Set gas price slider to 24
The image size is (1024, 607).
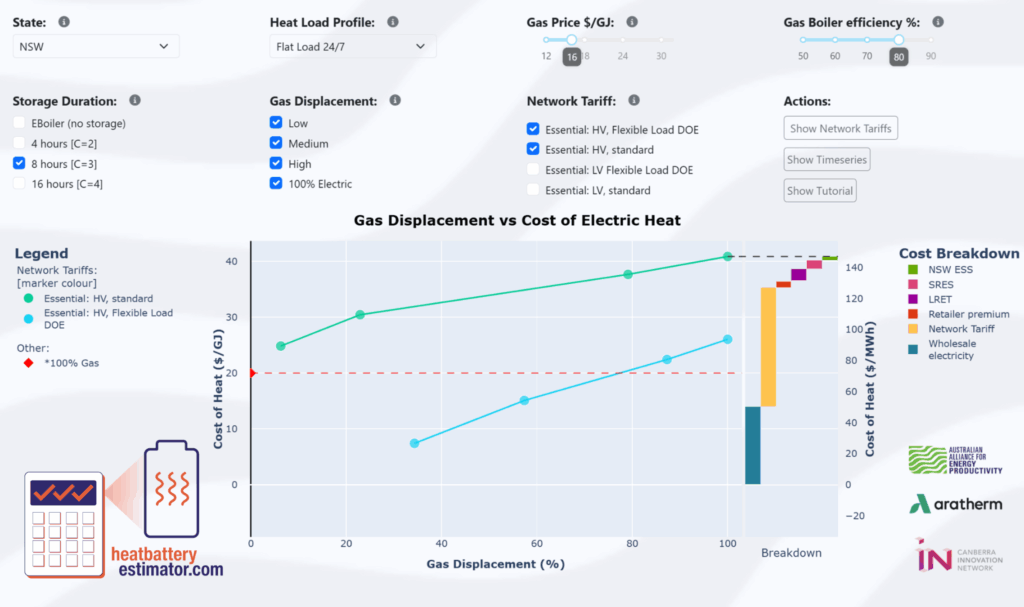(x=622, y=41)
